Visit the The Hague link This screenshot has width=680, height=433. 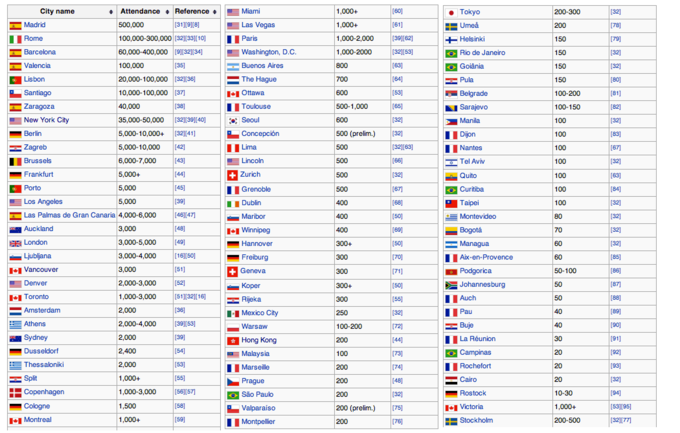(x=259, y=79)
